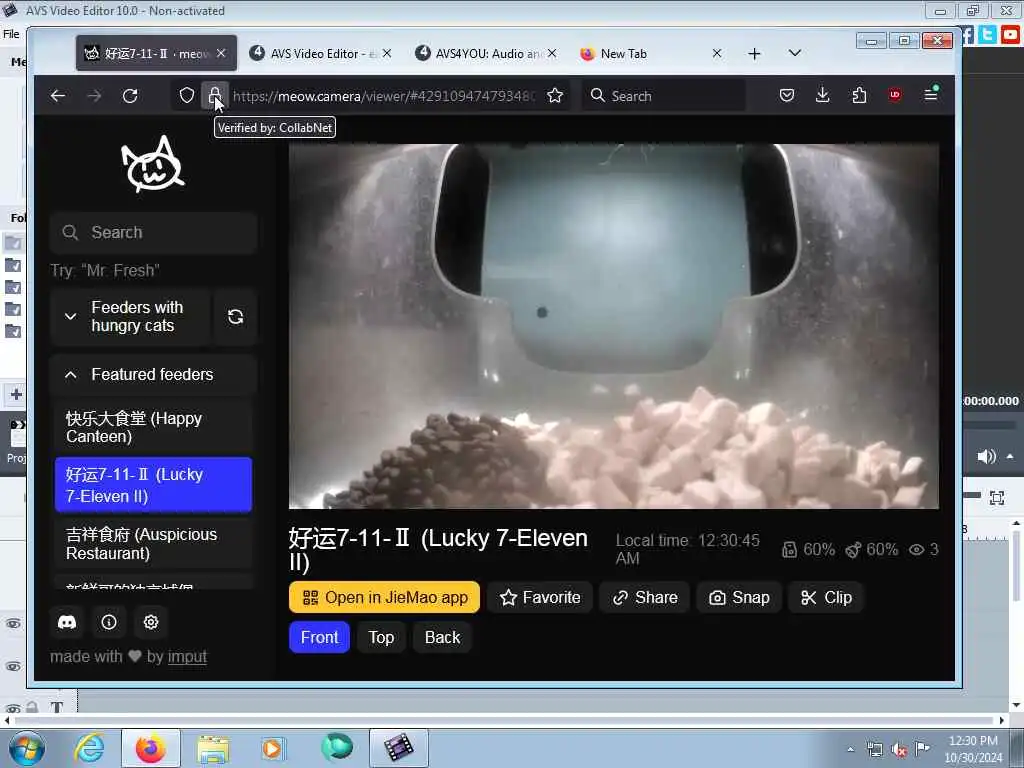Bookmark this page with the star icon
Viewport: 1024px width, 768px height.
(x=555, y=96)
